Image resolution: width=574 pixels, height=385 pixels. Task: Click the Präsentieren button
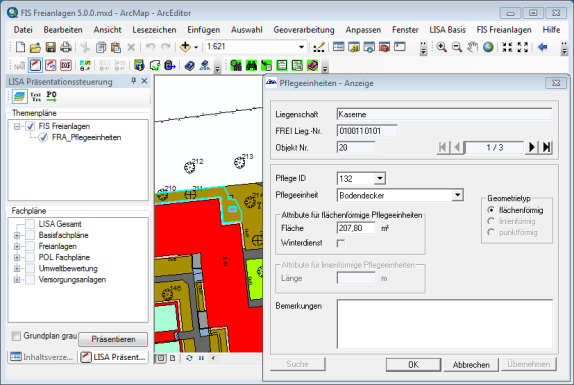pyautogui.click(x=113, y=339)
